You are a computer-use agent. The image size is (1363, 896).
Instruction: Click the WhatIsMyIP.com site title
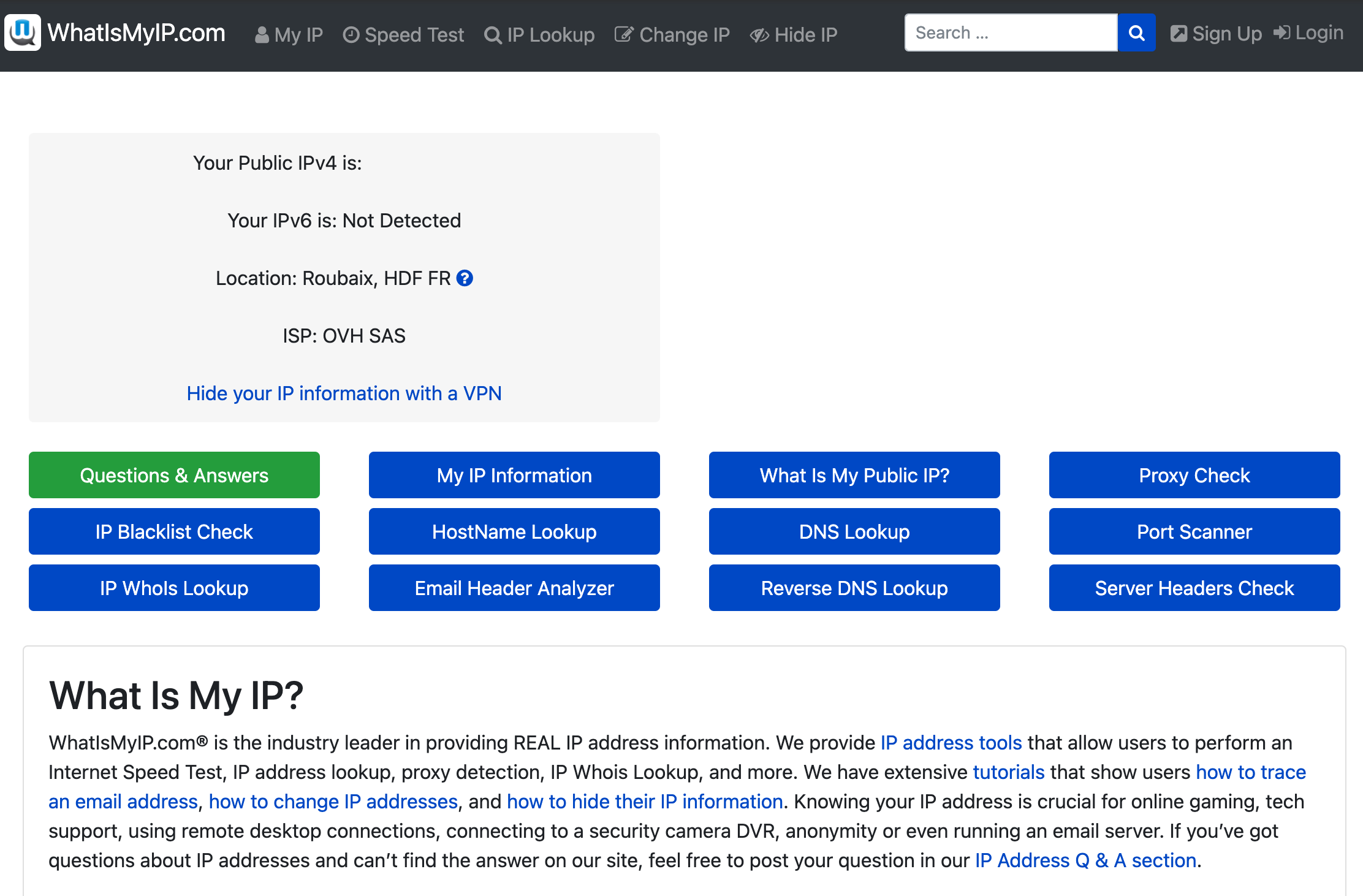point(136,32)
